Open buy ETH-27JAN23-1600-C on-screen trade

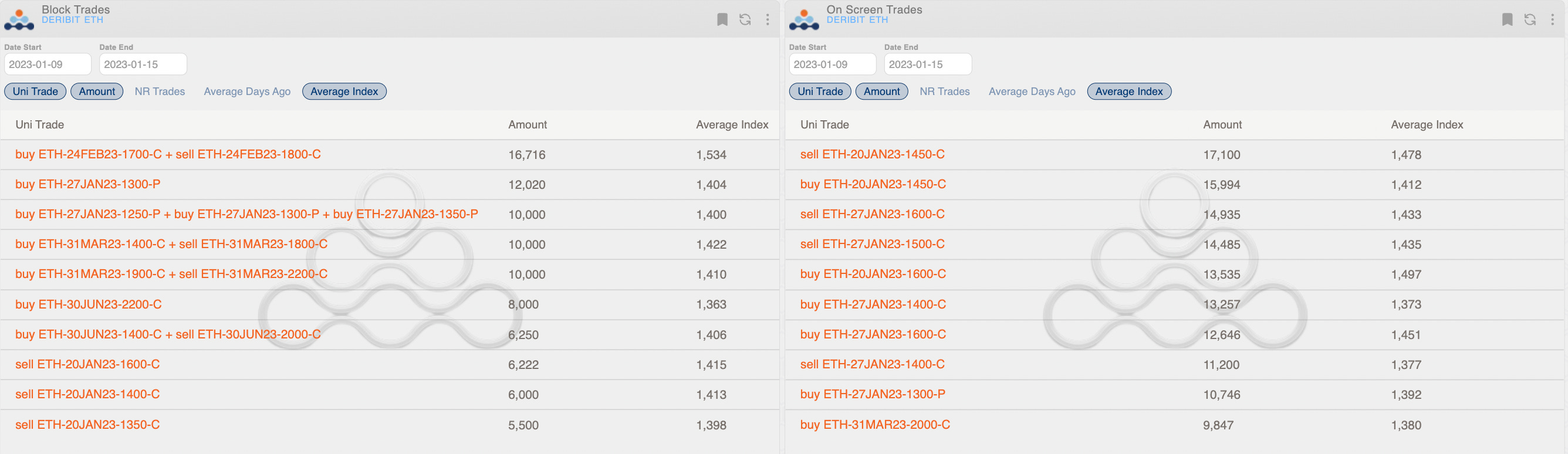tap(873, 334)
